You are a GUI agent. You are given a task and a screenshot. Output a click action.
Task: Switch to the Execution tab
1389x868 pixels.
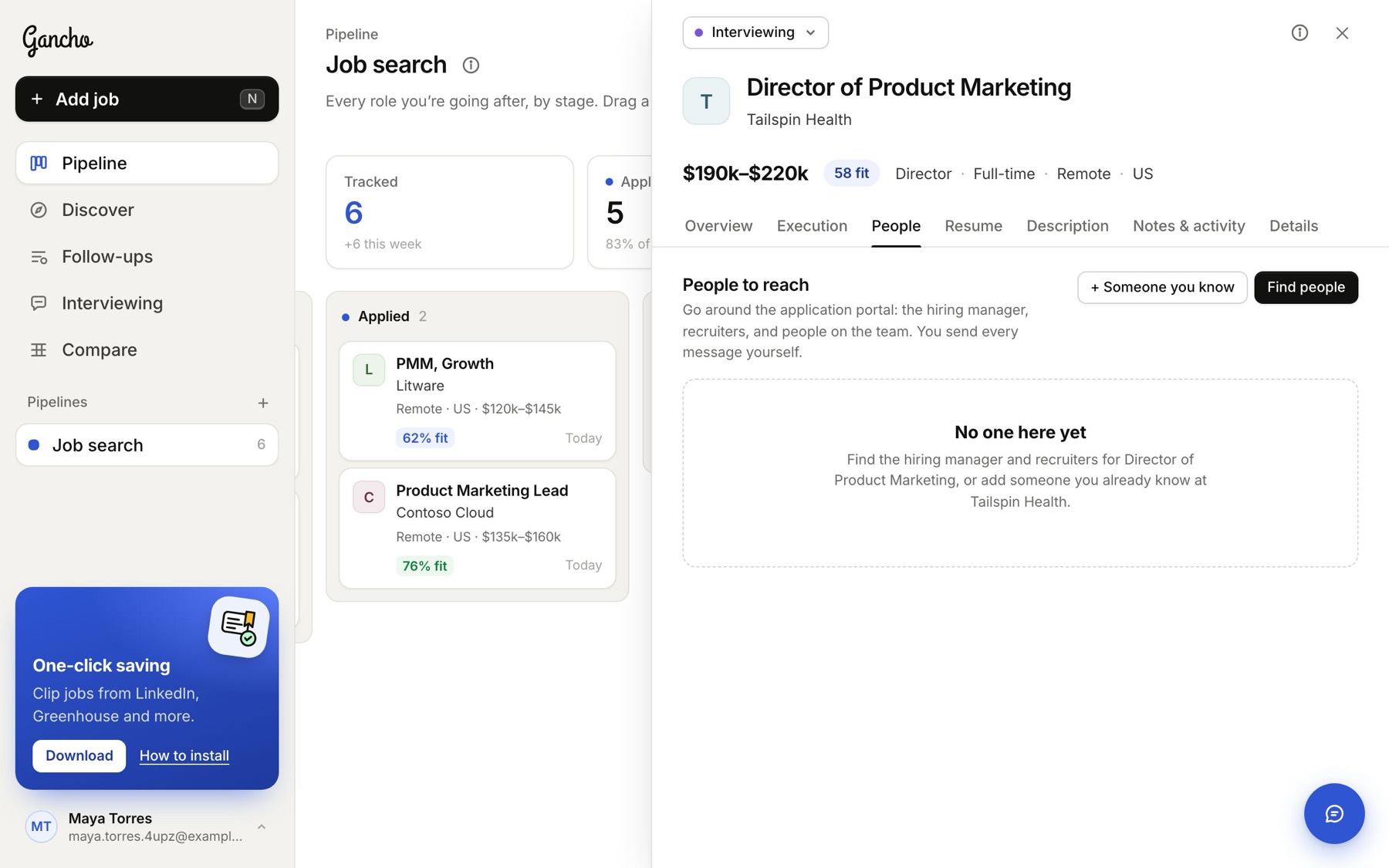click(x=812, y=226)
